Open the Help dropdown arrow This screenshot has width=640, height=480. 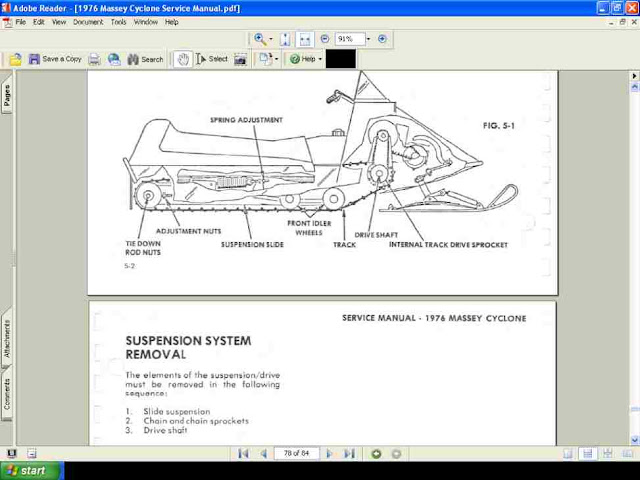[320, 60]
